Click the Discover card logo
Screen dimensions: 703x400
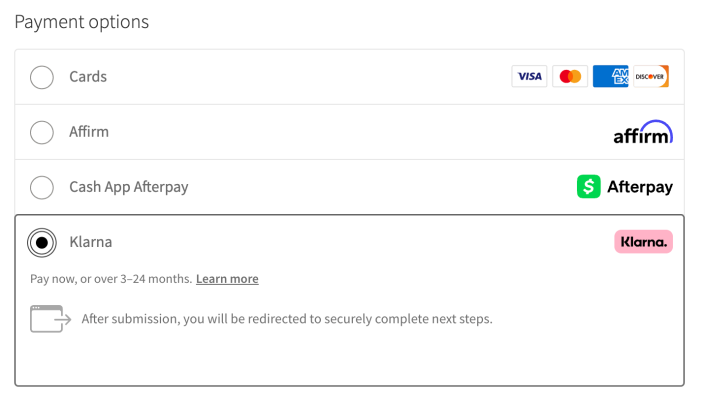[x=651, y=77]
